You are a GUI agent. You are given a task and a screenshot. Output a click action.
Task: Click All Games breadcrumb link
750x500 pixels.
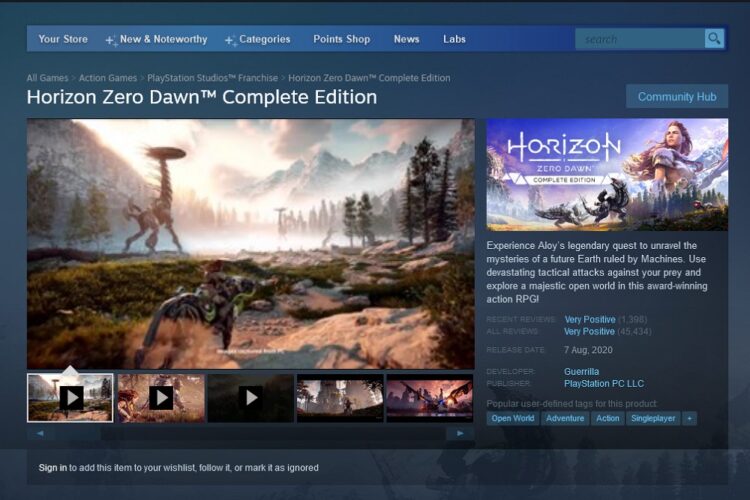(47, 78)
